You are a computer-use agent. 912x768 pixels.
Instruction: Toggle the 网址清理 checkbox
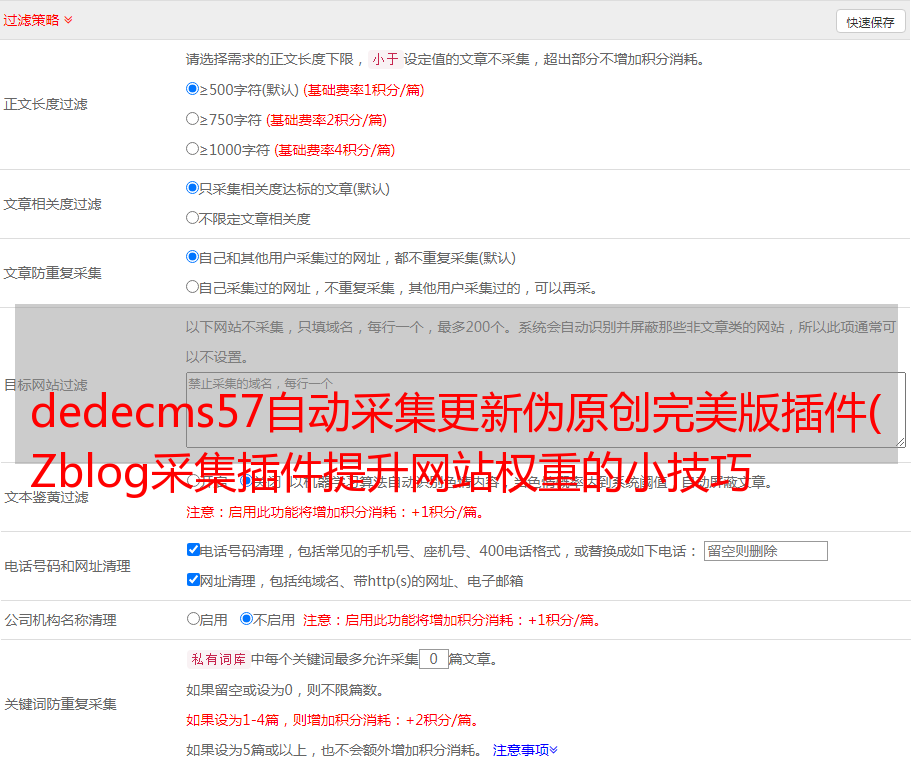pyautogui.click(x=193, y=579)
